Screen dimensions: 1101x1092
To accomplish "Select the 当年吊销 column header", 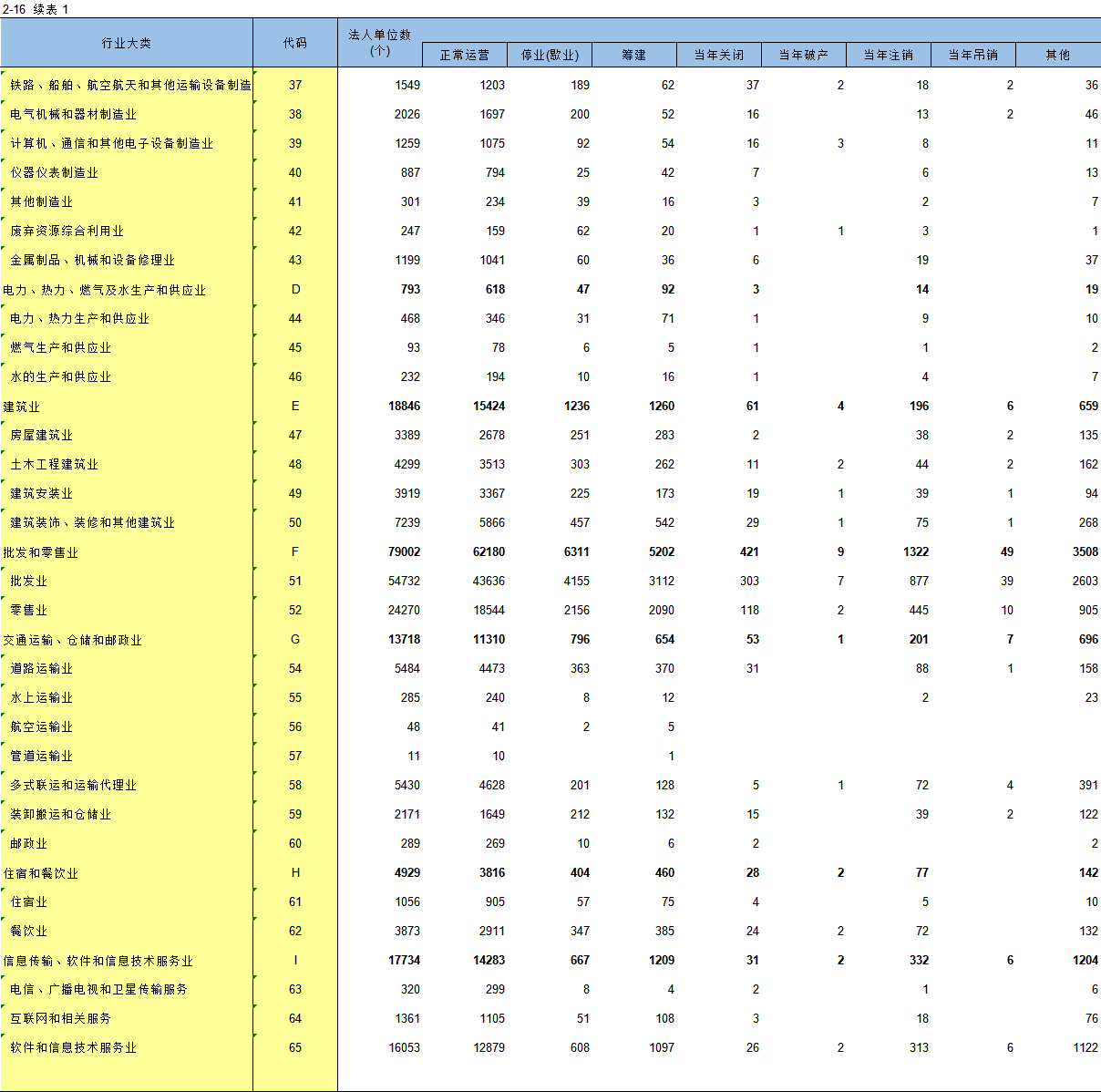I will (x=973, y=55).
